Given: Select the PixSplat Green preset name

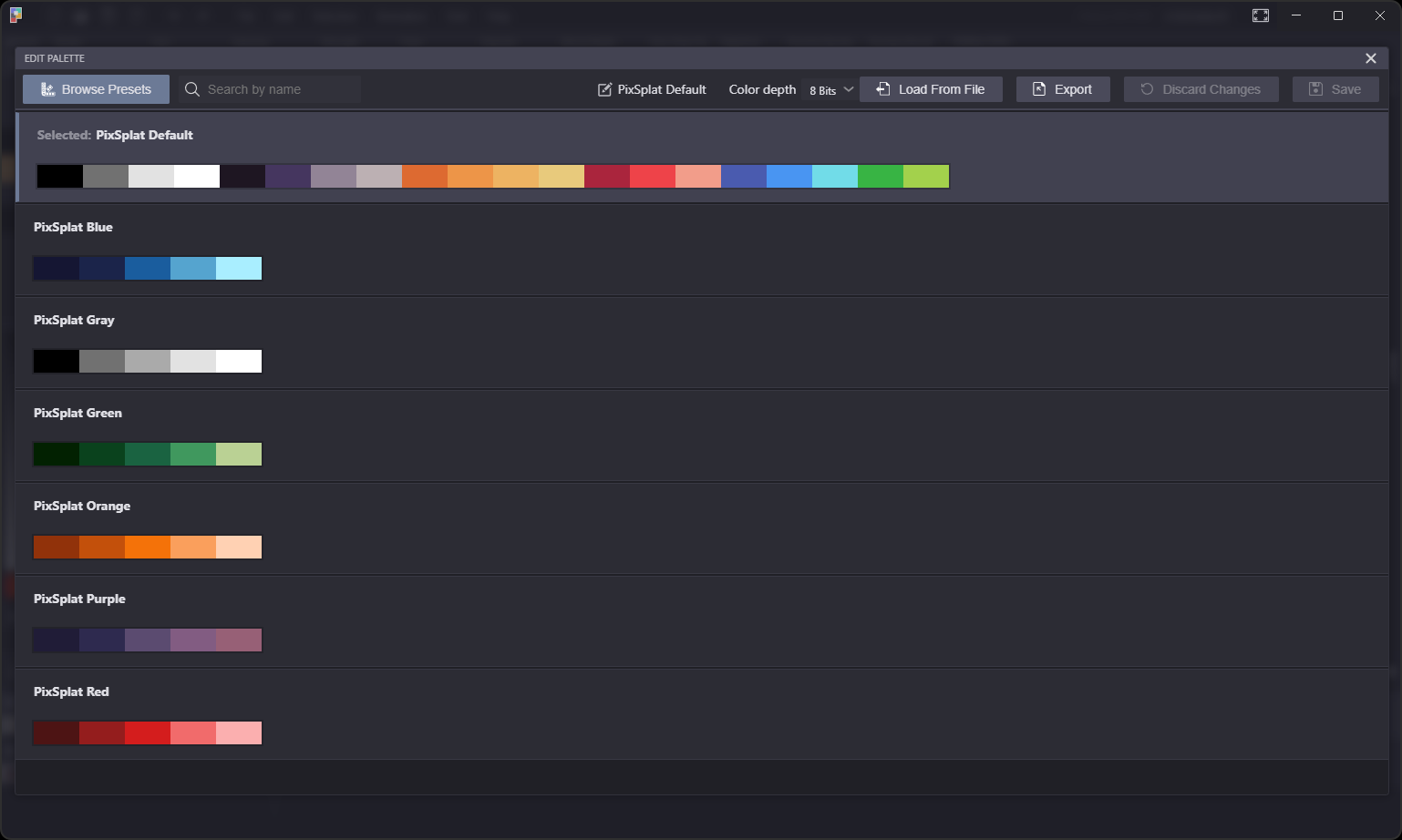Looking at the screenshot, I should [77, 413].
